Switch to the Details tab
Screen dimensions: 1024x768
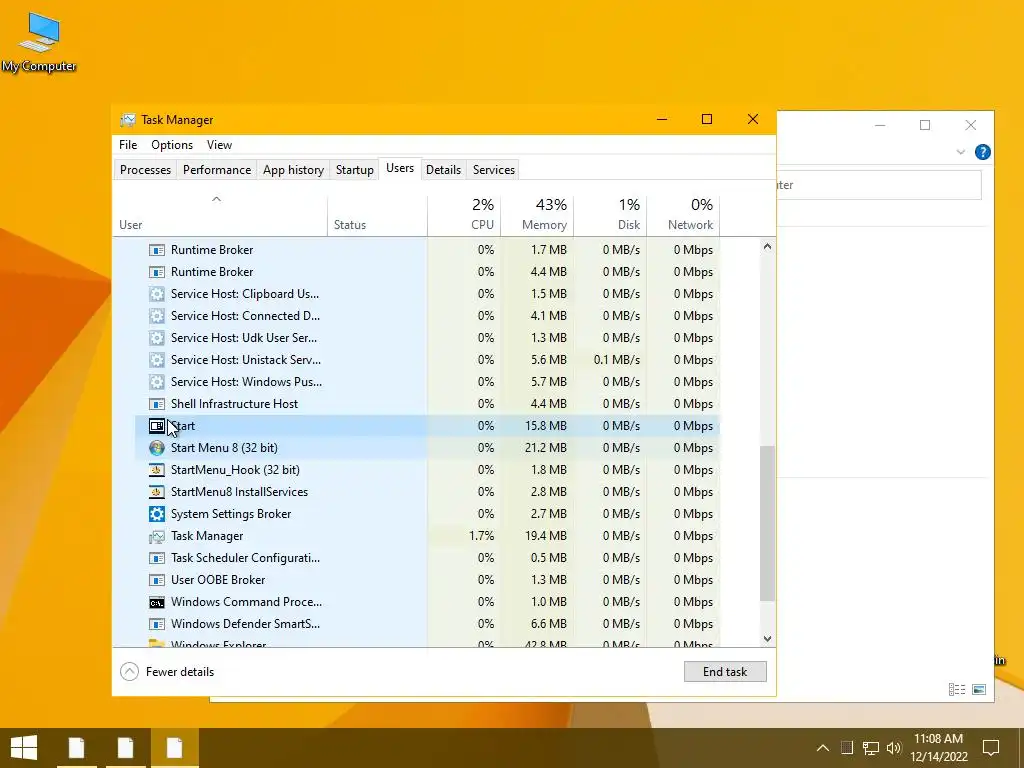[x=443, y=170]
